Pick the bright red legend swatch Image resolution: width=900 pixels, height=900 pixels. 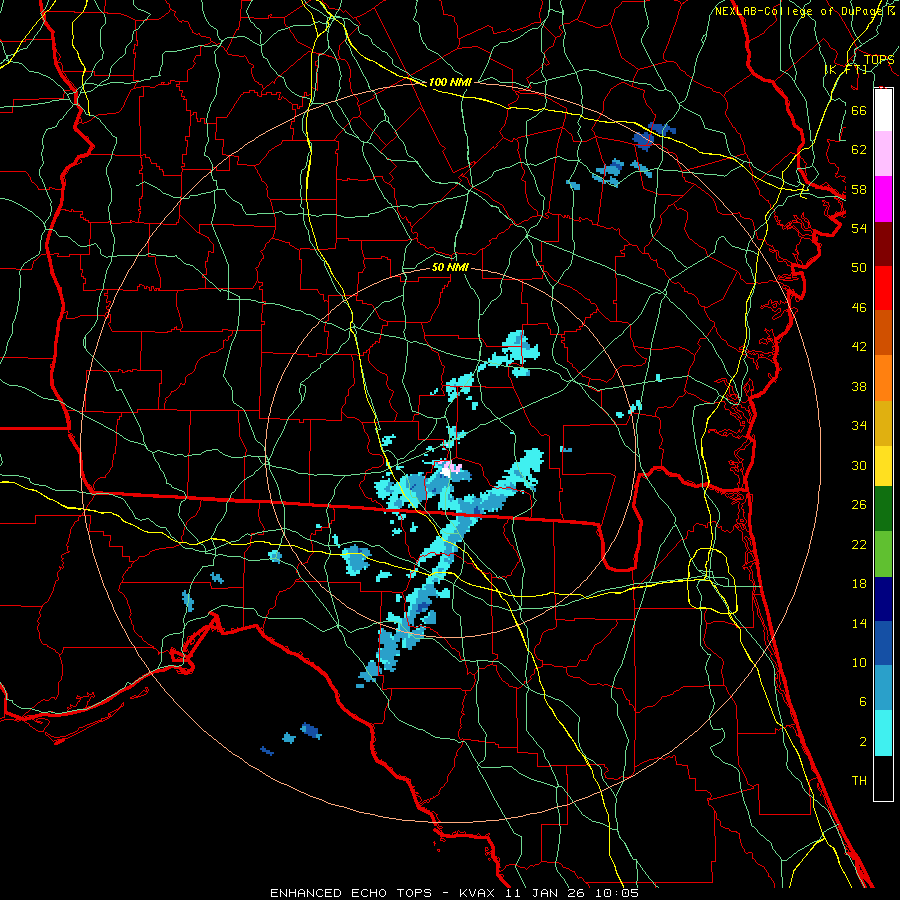883,288
